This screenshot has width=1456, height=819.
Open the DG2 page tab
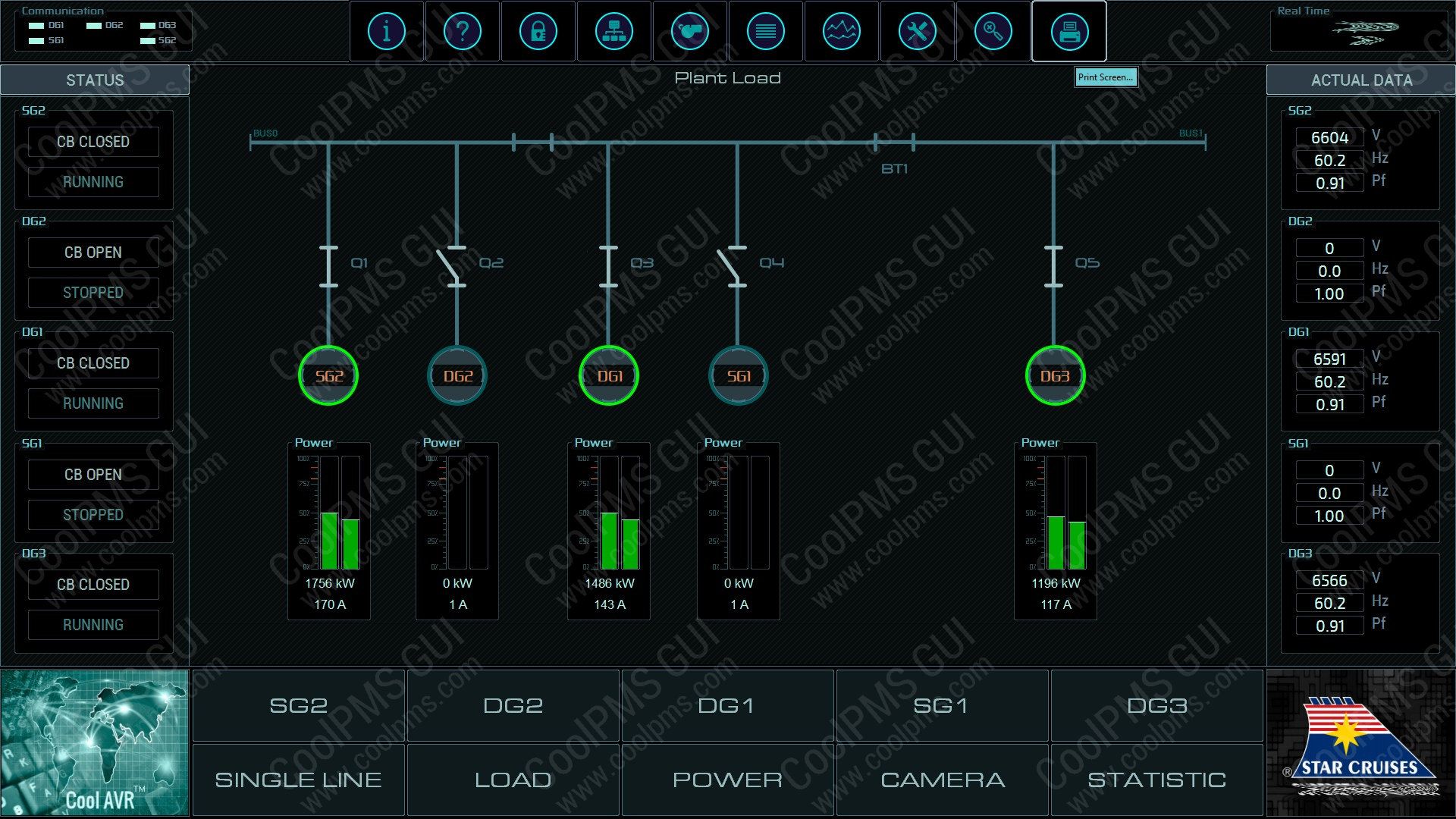click(513, 705)
